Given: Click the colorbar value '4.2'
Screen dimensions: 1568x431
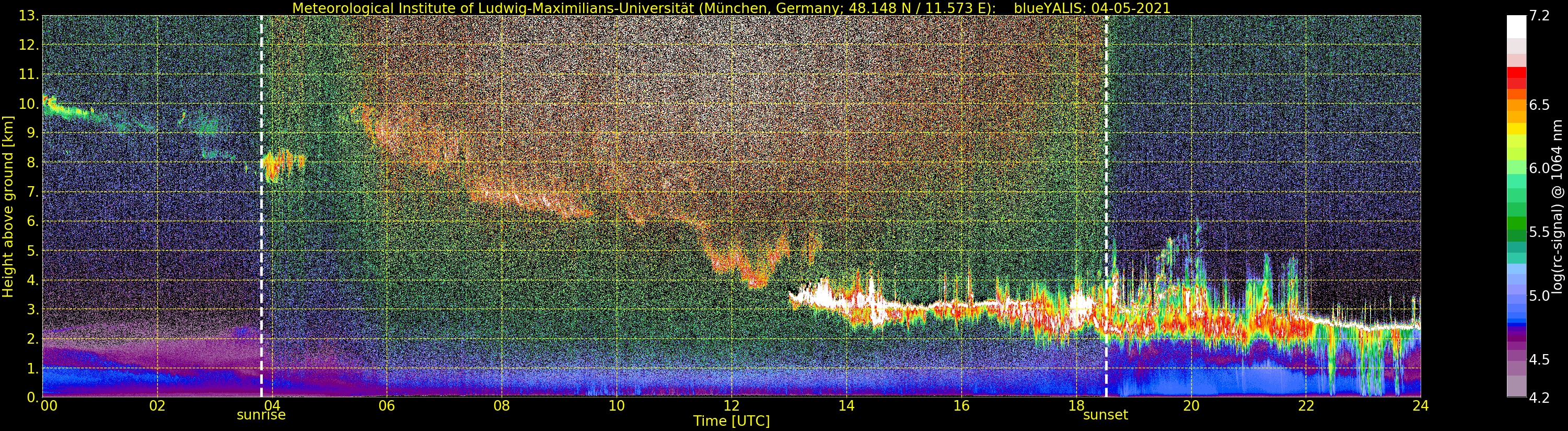Looking at the screenshot, I should tap(1539, 398).
